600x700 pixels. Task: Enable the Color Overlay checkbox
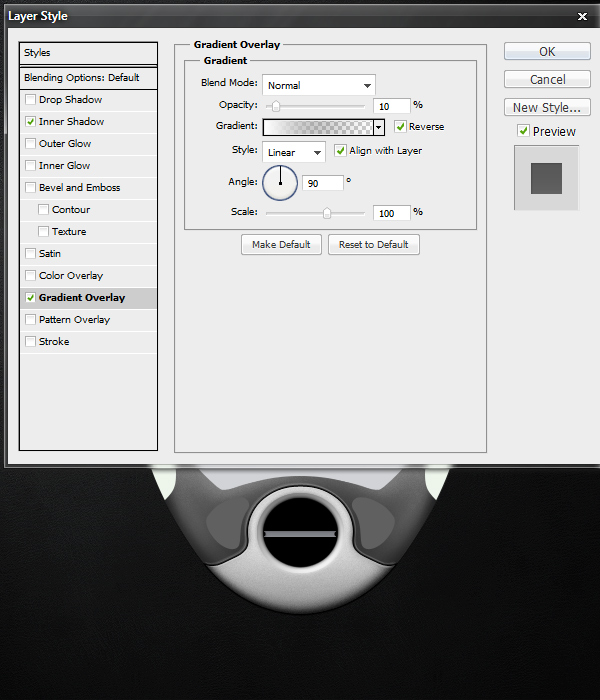[x=30, y=275]
